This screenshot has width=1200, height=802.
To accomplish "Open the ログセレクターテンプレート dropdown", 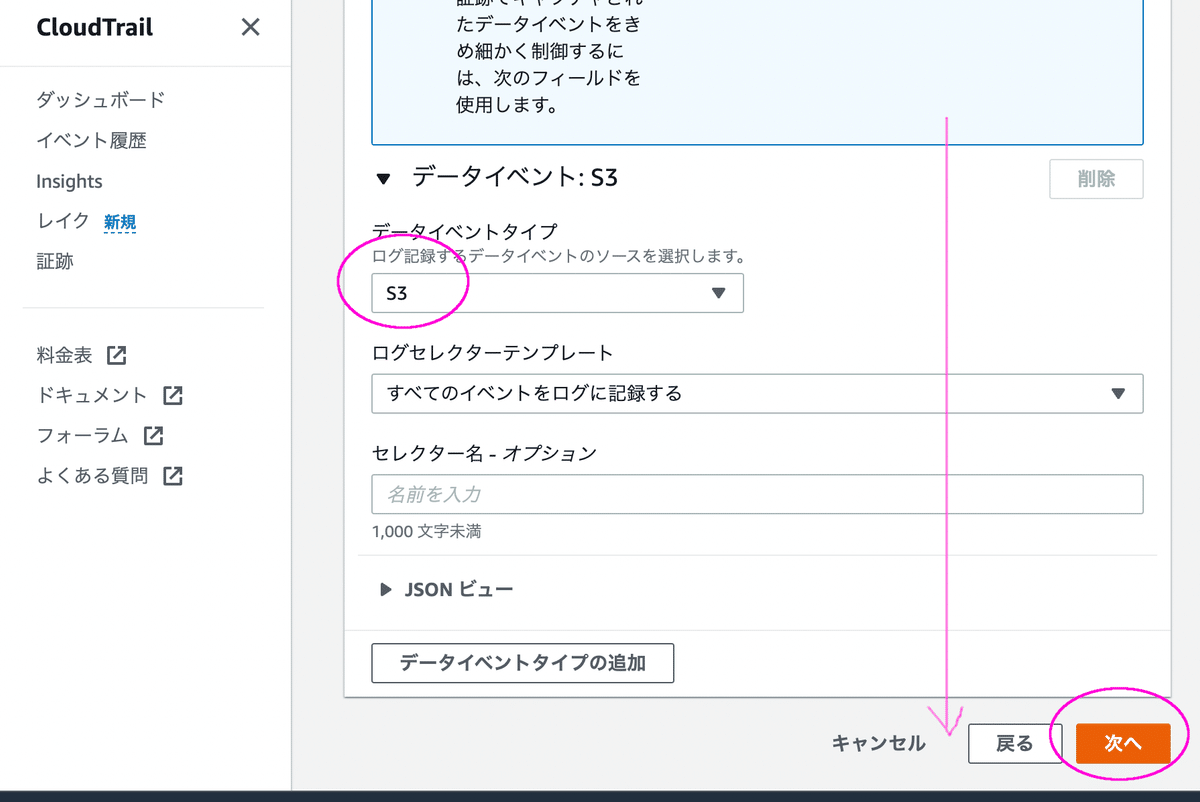I will click(x=757, y=393).
